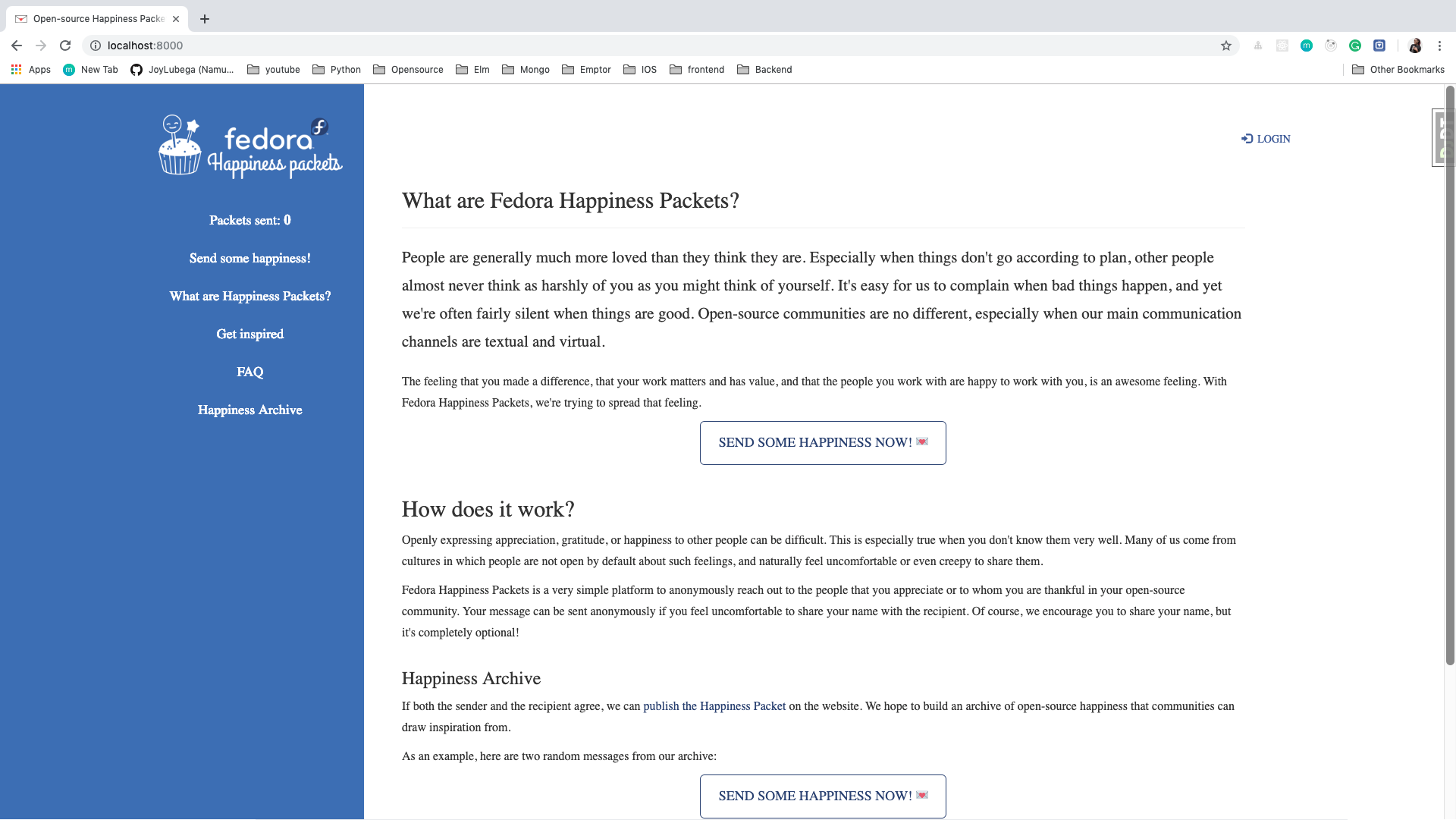
Task: Click the bottom SEND SOME HAPPINESS NOW button
Action: (x=823, y=796)
